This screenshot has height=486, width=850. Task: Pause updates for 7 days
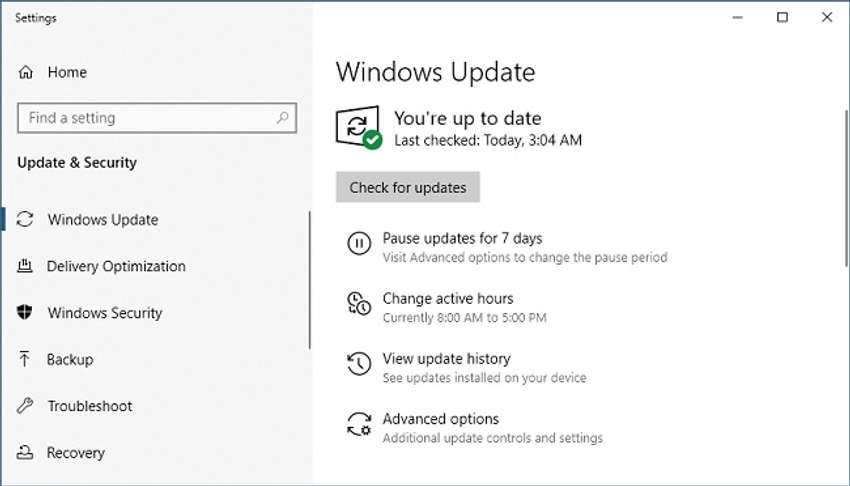[x=462, y=238]
